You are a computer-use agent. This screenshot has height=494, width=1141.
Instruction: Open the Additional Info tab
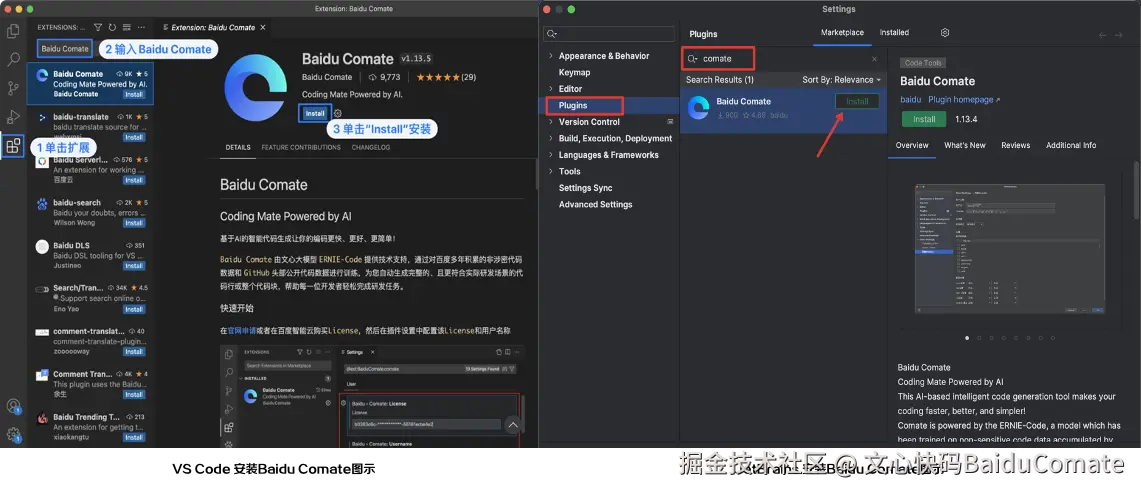coord(1070,146)
